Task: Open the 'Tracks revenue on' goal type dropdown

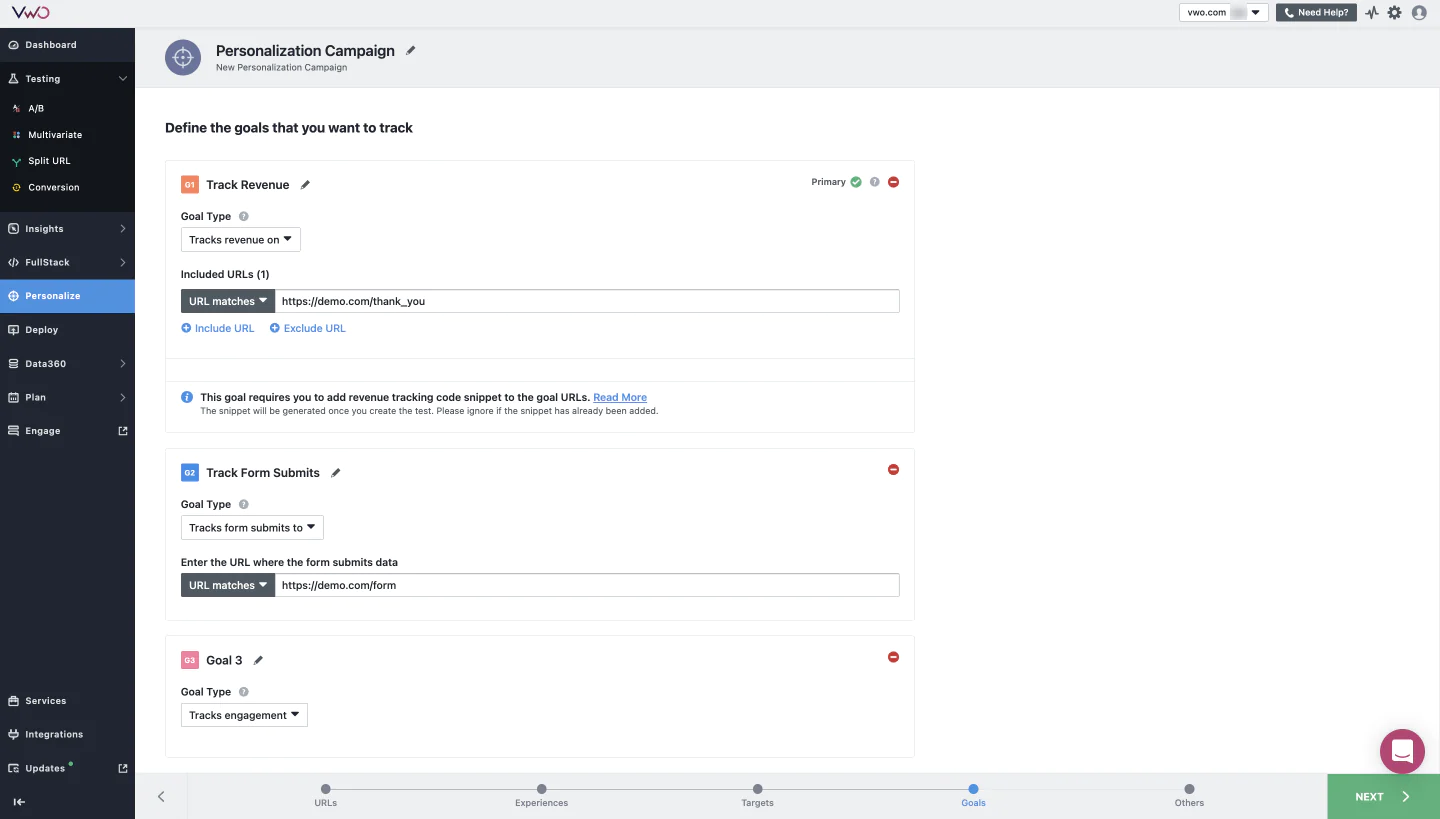Action: pyautogui.click(x=240, y=240)
